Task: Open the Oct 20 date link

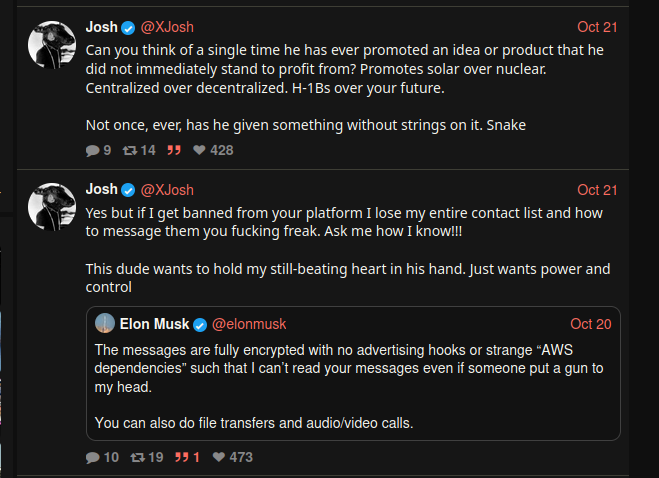Action: click(x=590, y=324)
